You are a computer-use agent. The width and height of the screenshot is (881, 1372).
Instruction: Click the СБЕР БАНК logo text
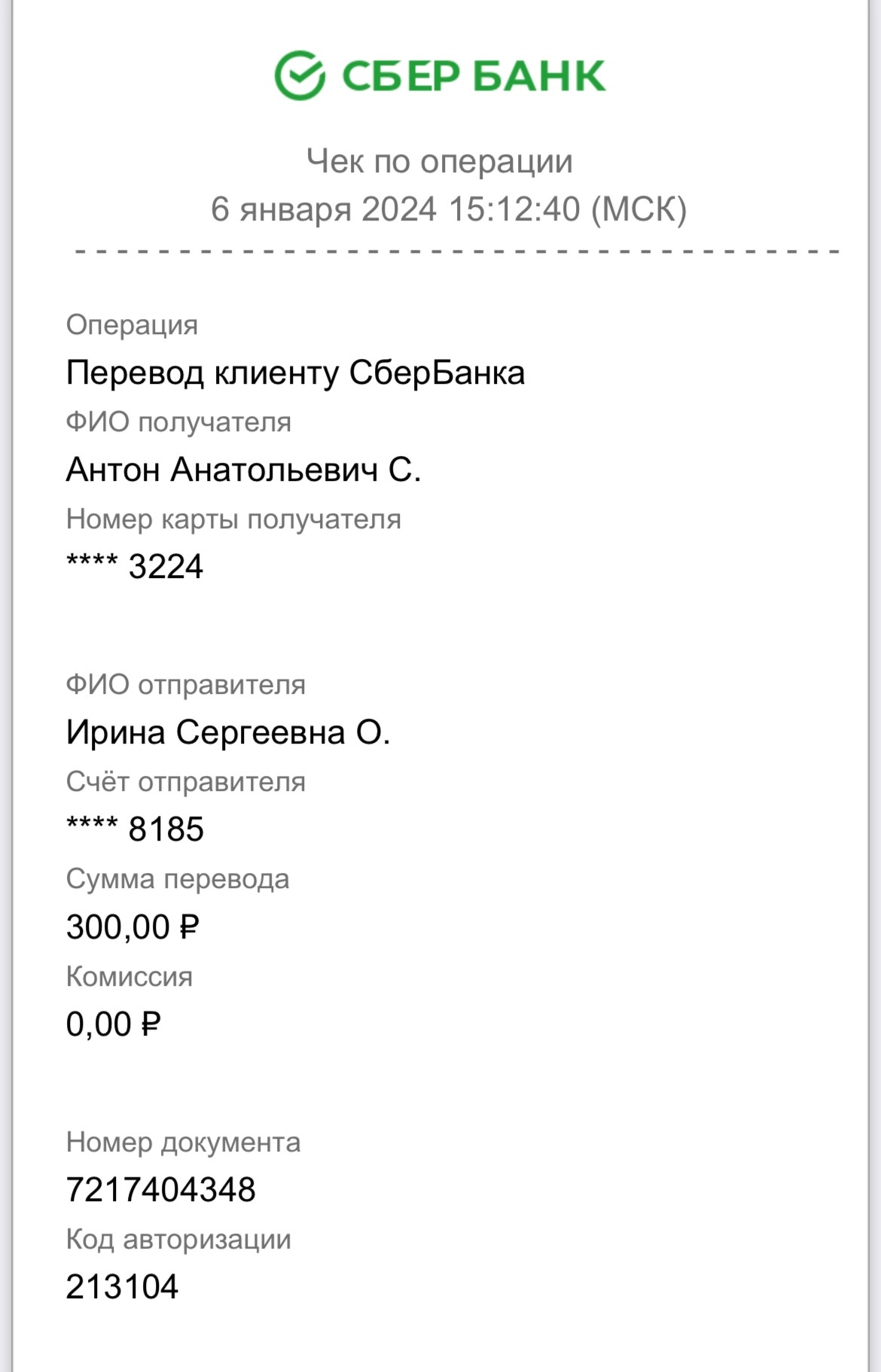click(474, 76)
